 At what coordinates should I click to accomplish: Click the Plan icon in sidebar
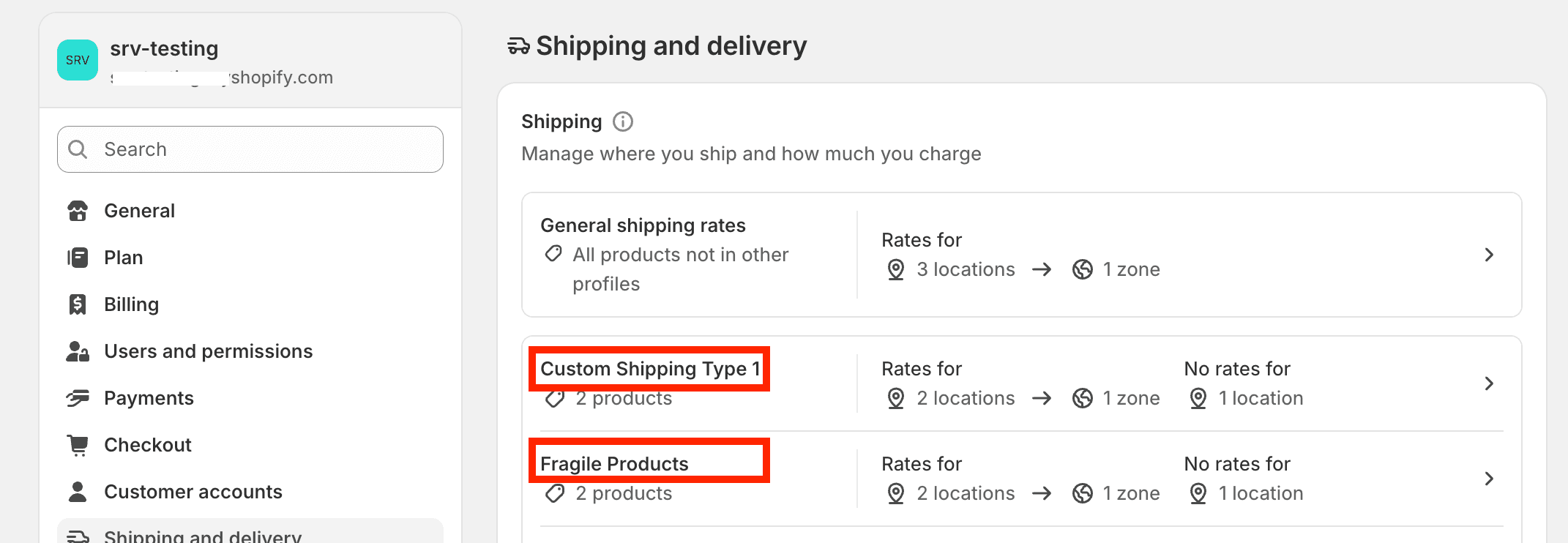(78, 258)
